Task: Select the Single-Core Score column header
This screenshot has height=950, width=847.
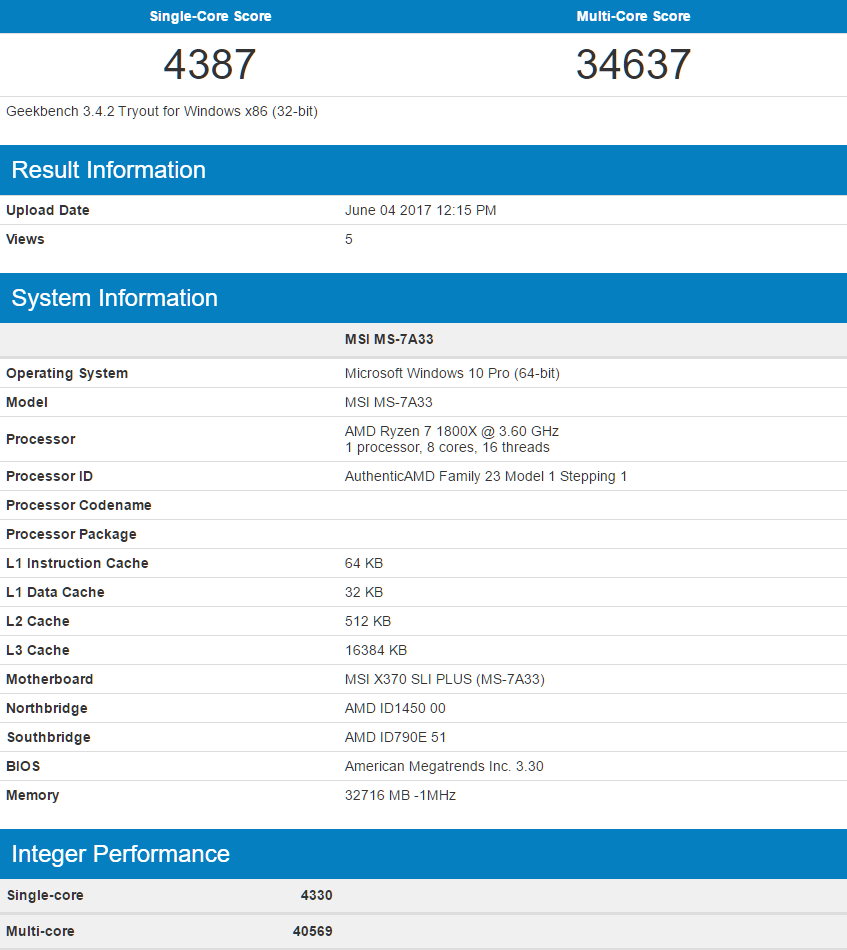Action: 210,16
